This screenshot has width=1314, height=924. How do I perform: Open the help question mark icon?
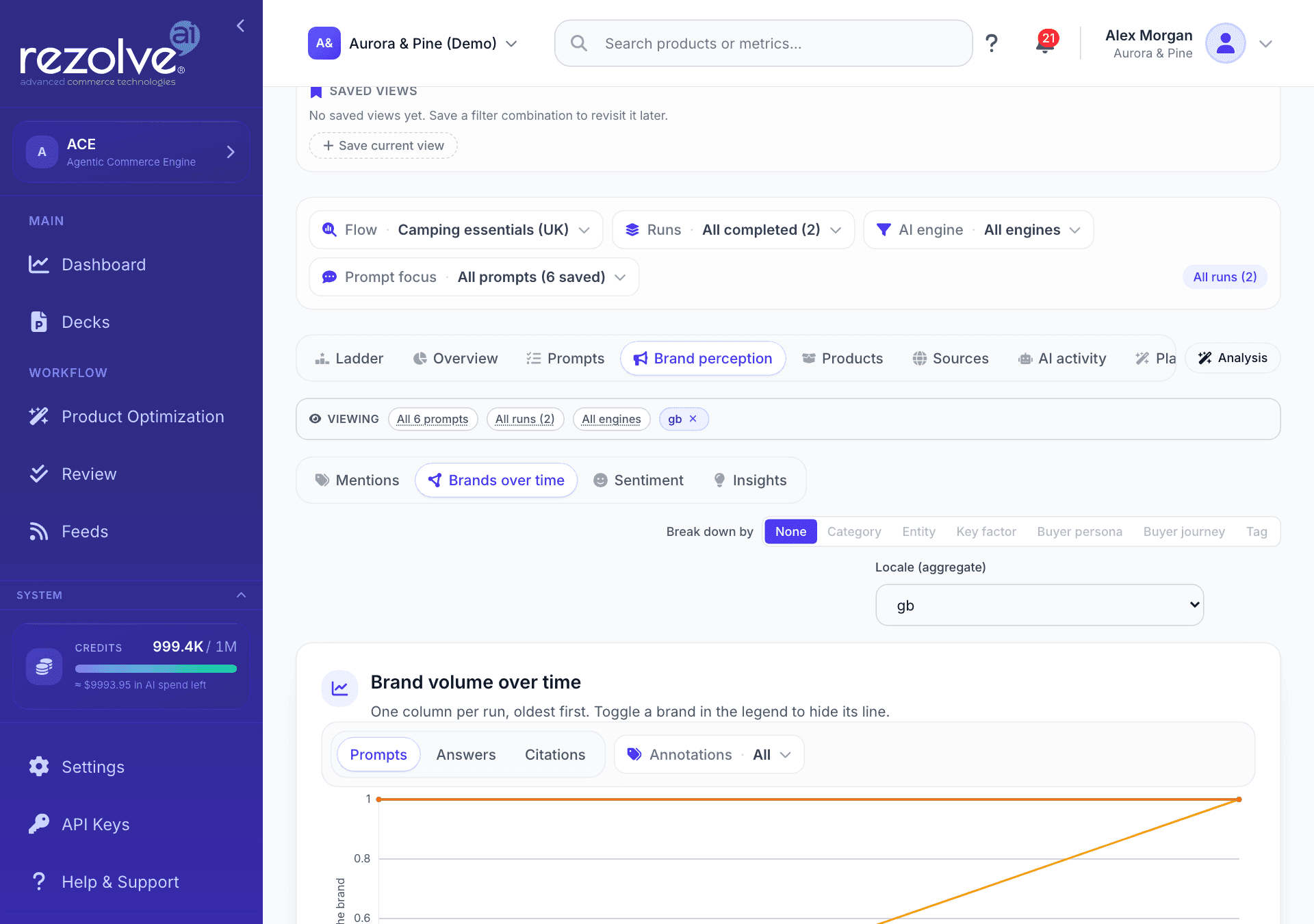coord(991,43)
